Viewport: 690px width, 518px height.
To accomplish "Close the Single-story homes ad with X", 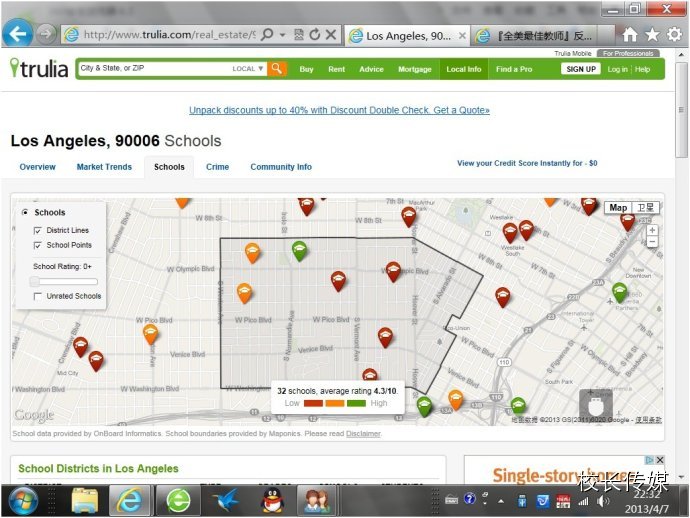I will coord(660,460).
